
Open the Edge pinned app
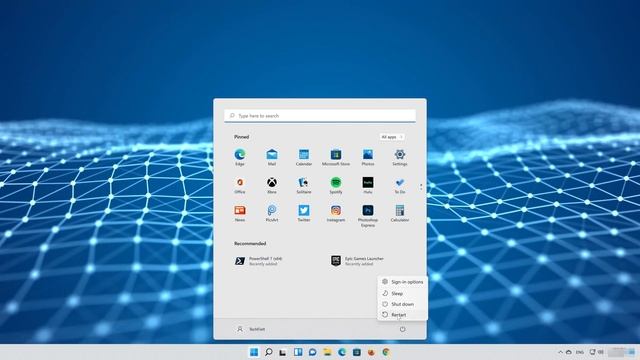pos(240,157)
